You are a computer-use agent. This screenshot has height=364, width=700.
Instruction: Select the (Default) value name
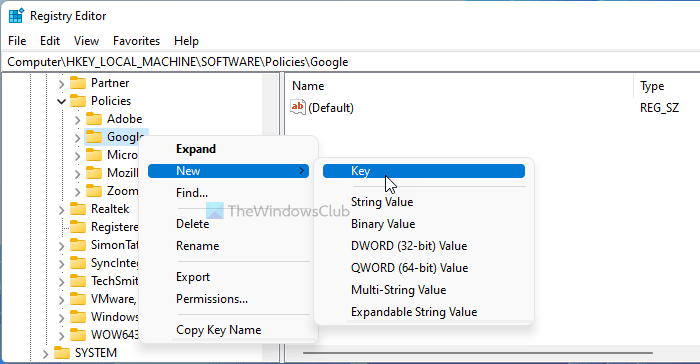pyautogui.click(x=331, y=108)
